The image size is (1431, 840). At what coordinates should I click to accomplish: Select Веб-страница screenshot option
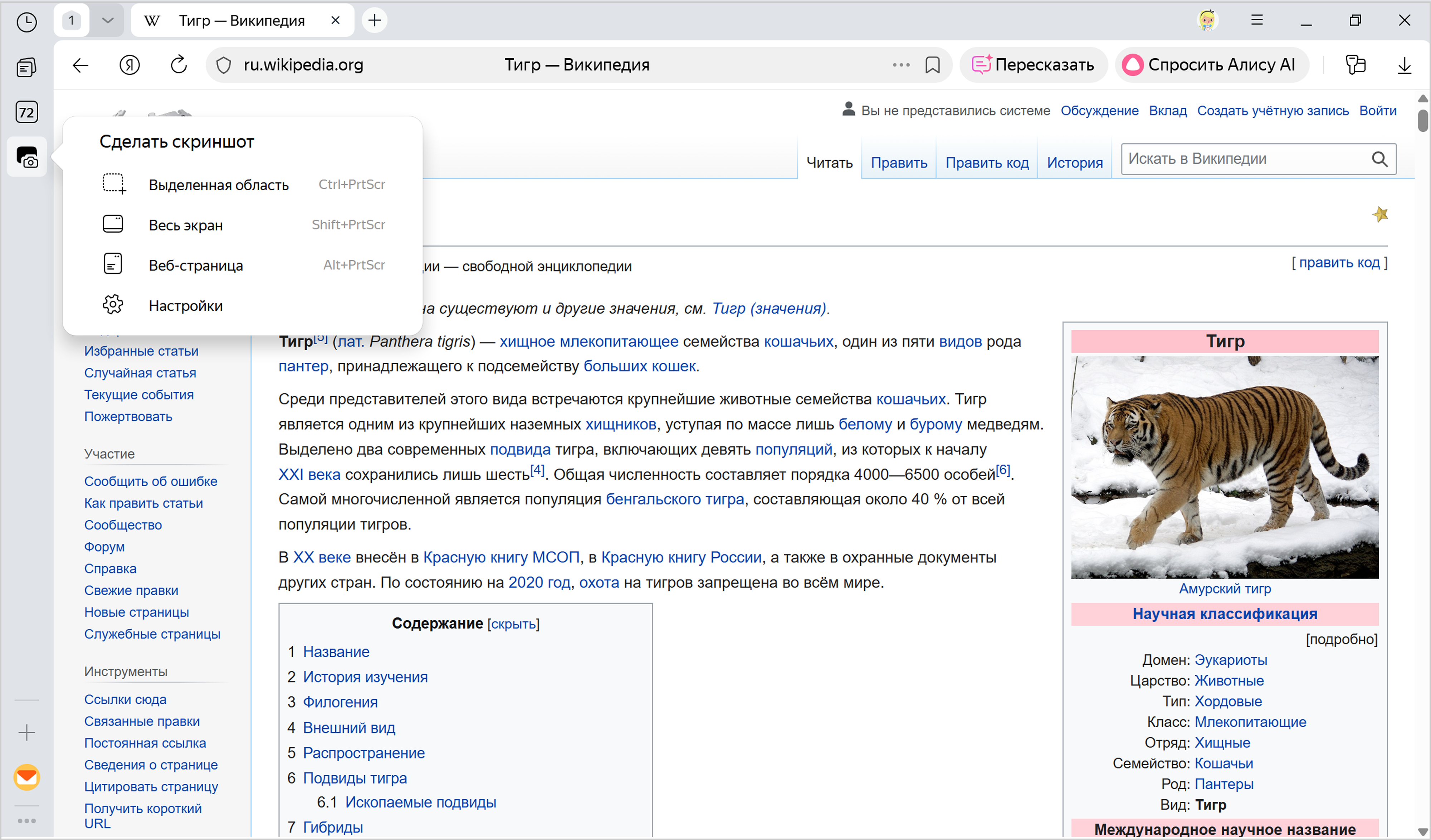[196, 265]
